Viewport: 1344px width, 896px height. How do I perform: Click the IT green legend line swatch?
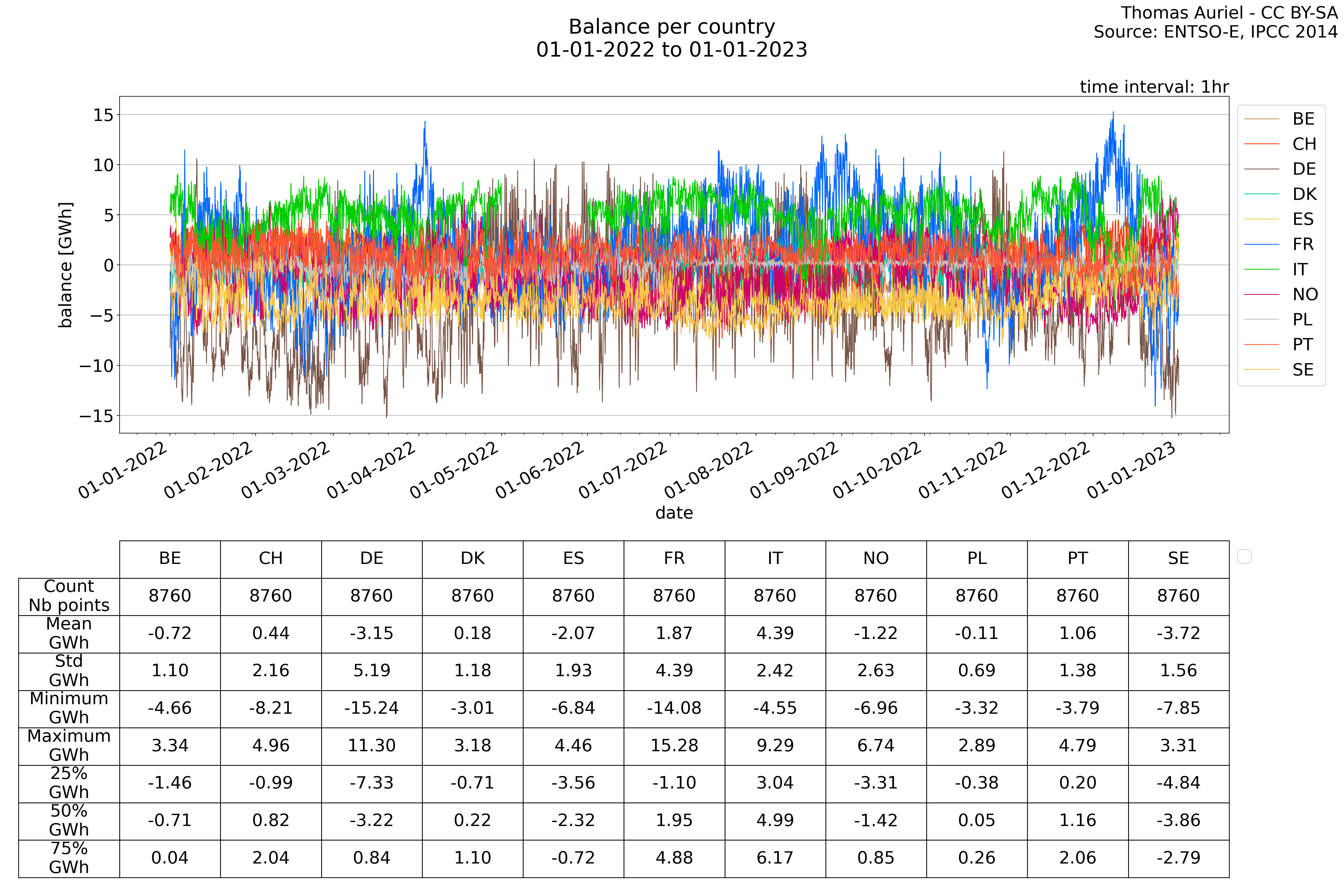(x=1261, y=270)
